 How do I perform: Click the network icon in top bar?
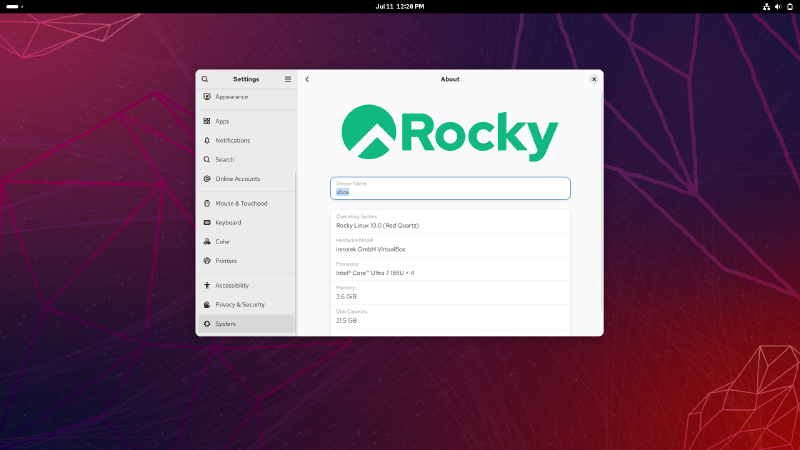(x=765, y=6)
